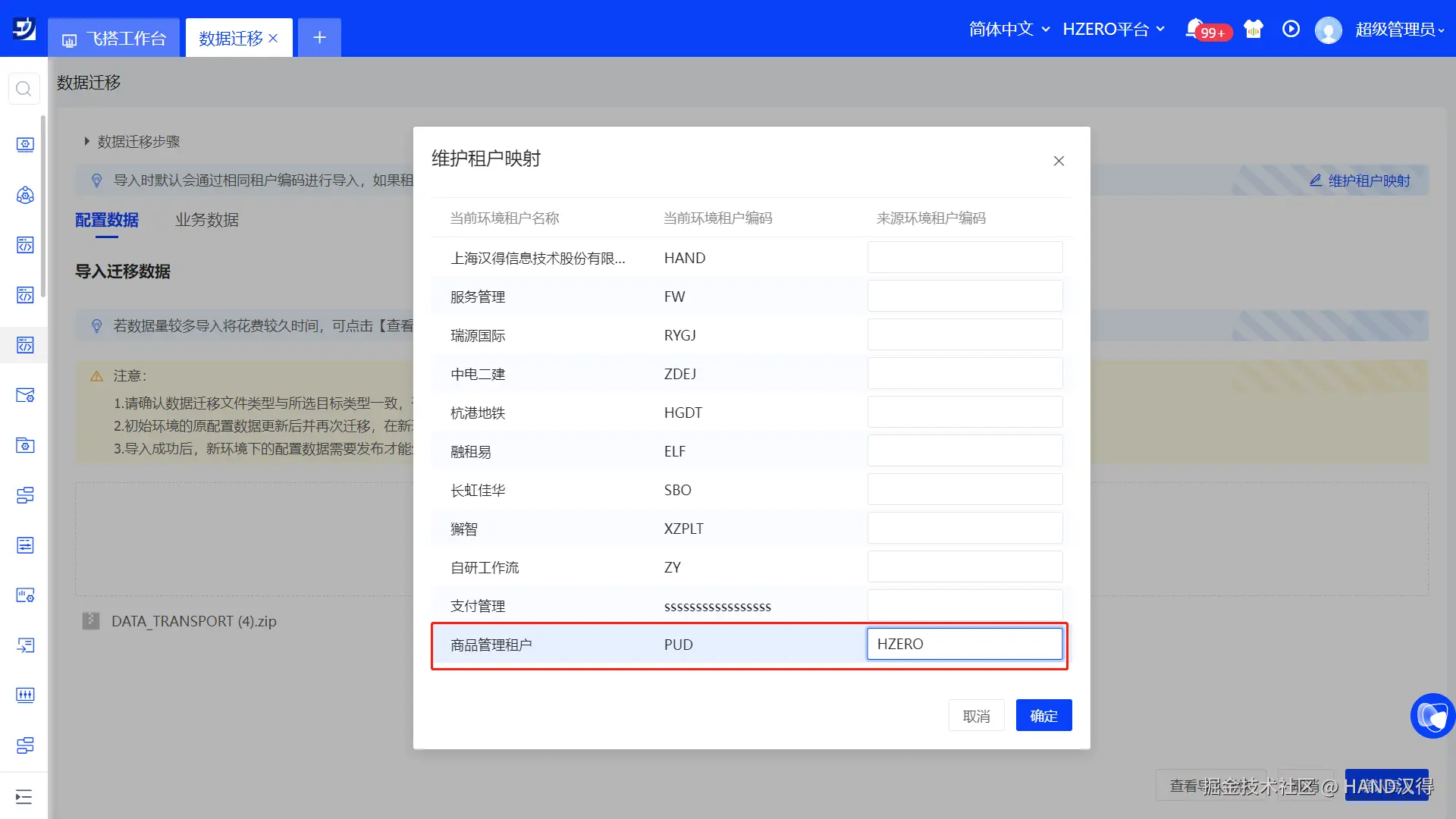Add a new tab with the plus button
This screenshot has width=1456, height=819.
coord(319,38)
